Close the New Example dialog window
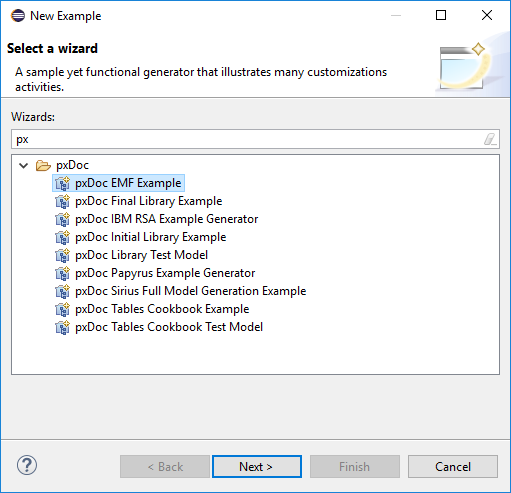This screenshot has height=493, width=511. pyautogui.click(x=487, y=15)
